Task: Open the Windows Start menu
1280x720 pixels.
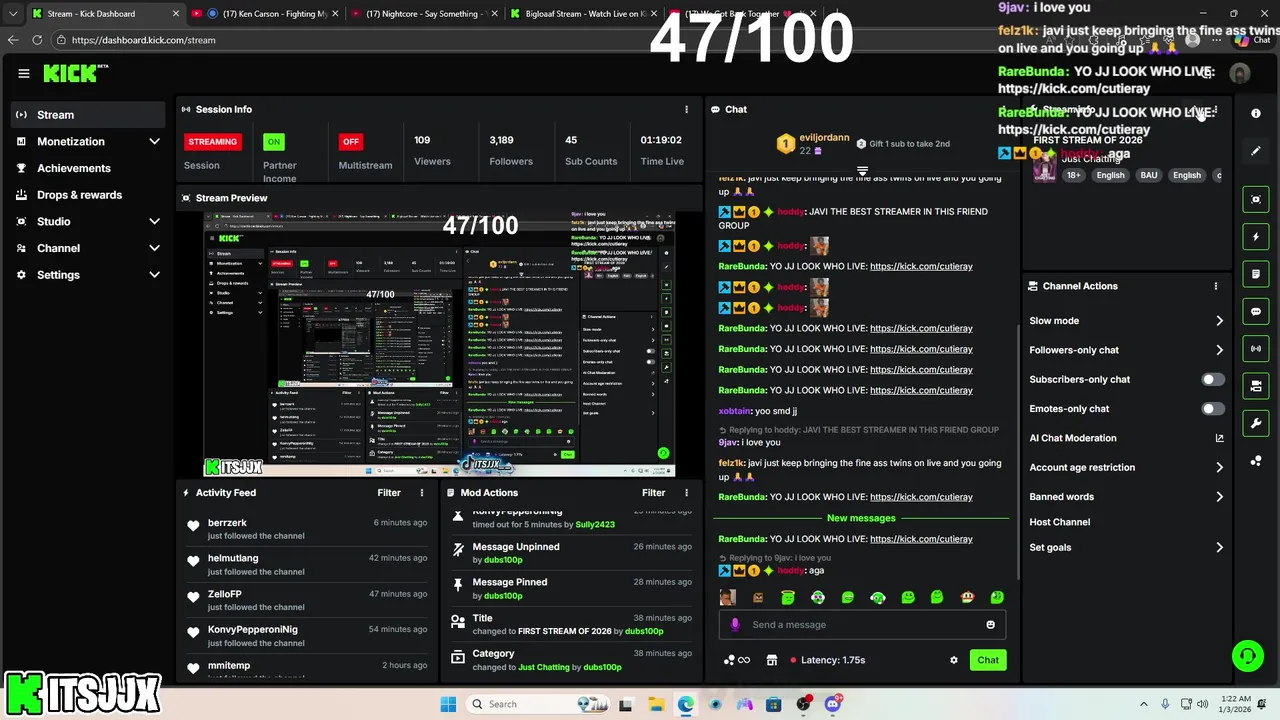Action: [448, 704]
